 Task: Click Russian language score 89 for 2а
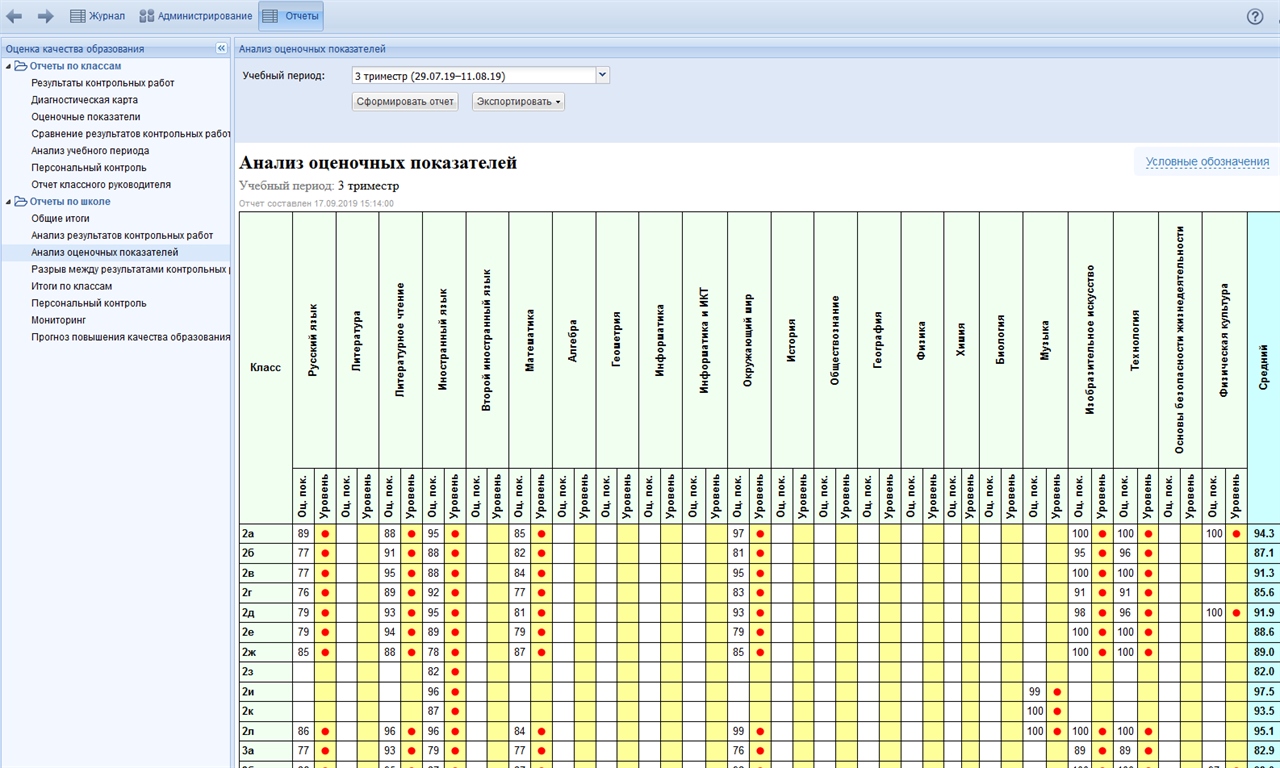303,534
